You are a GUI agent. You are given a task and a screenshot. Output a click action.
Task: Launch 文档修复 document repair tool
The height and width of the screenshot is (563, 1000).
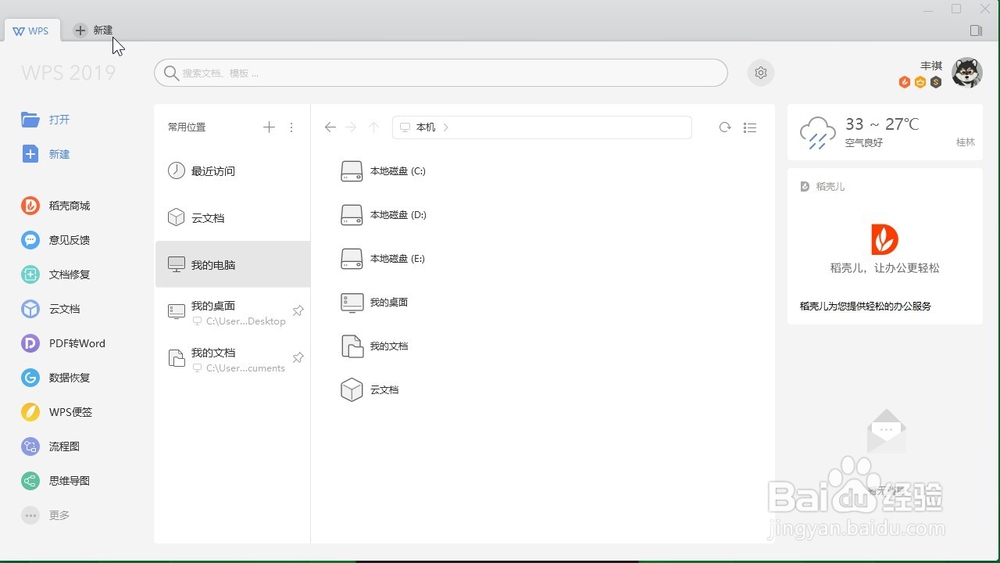click(x=55, y=274)
